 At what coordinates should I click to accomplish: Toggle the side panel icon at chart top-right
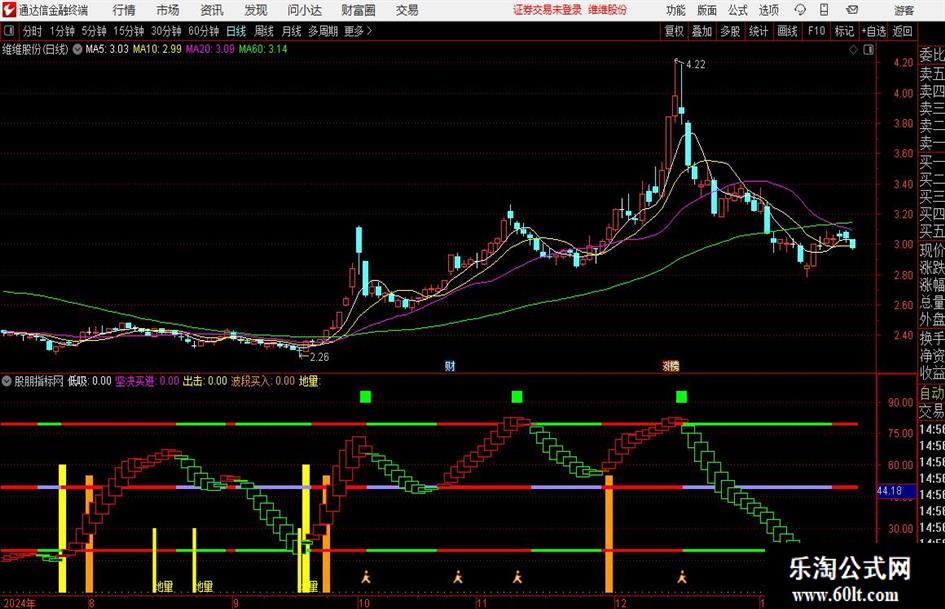[x=868, y=50]
